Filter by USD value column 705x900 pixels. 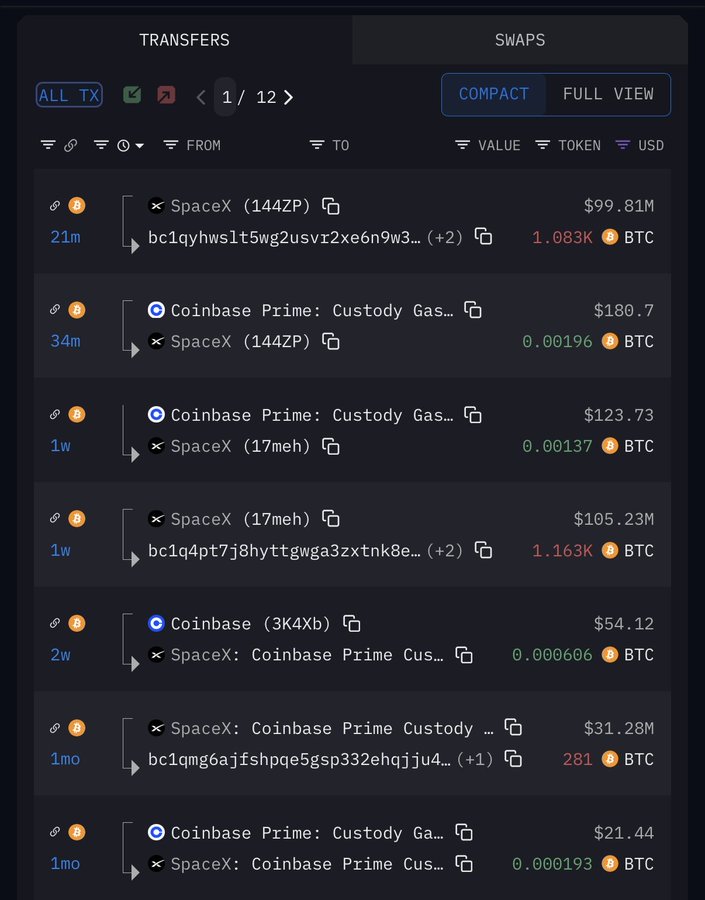(640, 145)
